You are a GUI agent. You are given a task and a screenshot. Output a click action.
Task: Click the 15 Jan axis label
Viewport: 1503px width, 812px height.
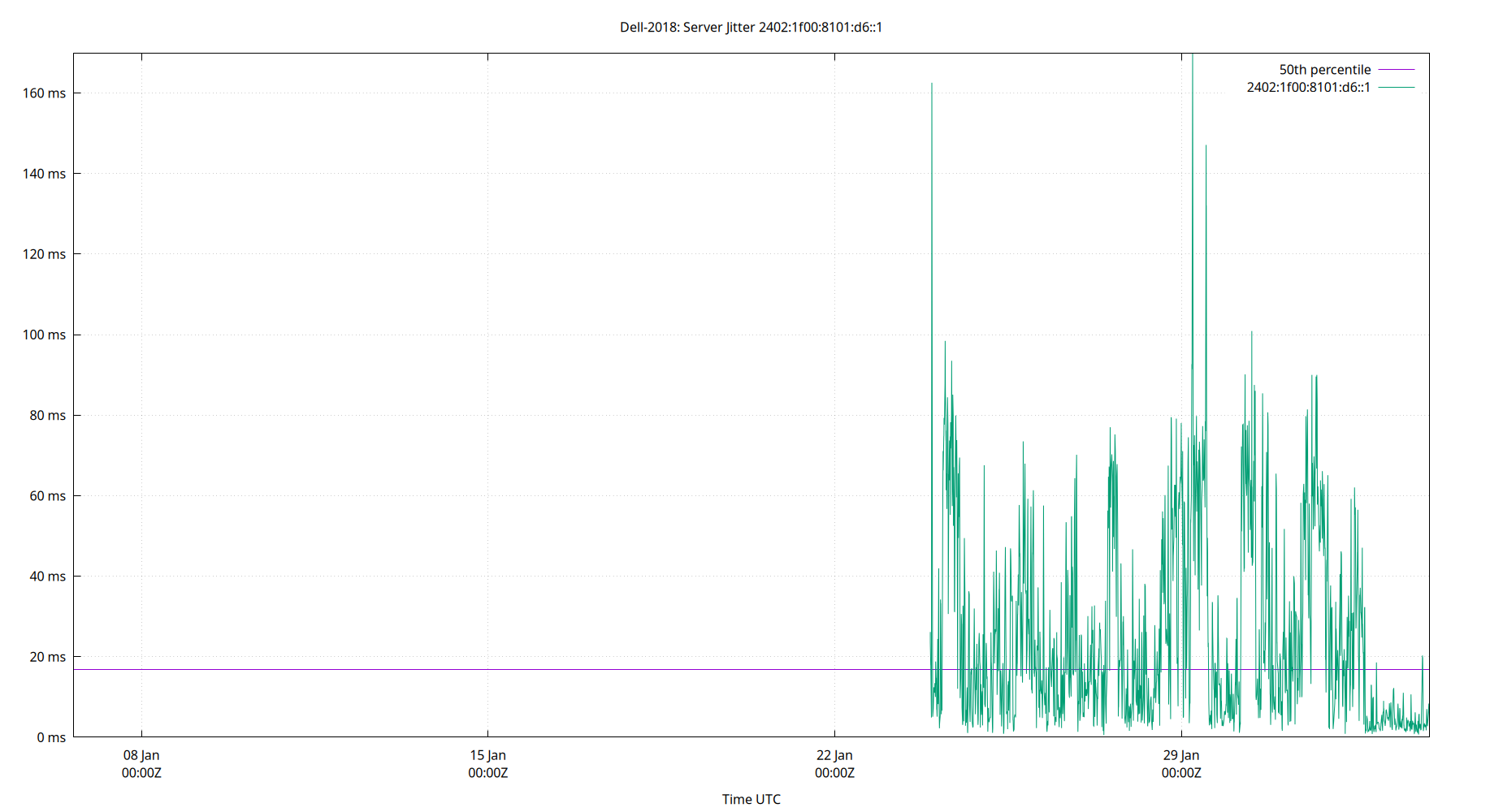tap(487, 755)
